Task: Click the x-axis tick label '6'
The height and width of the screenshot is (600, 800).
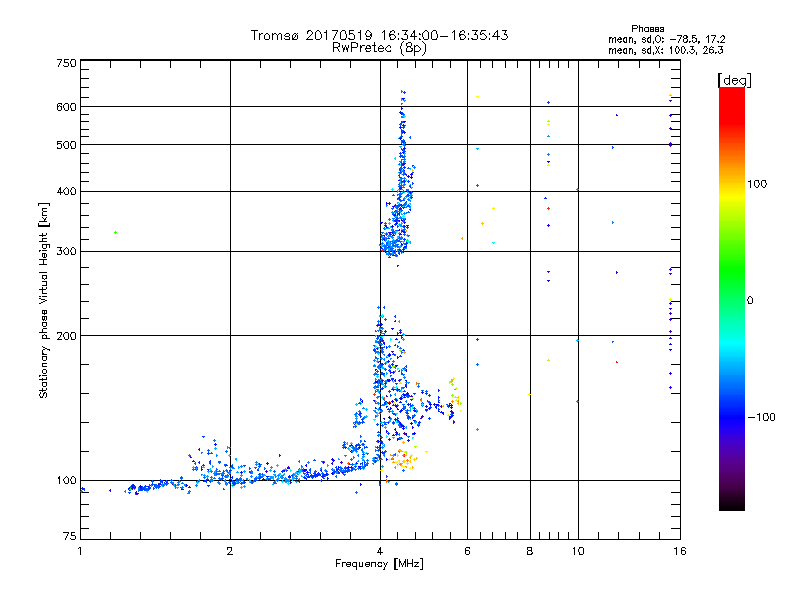Action: point(467,551)
